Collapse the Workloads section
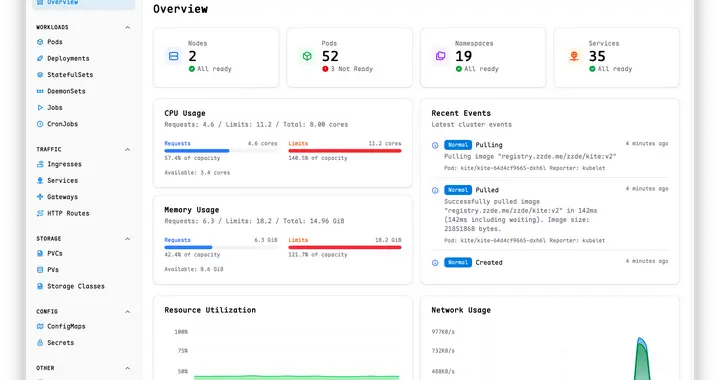Image resolution: width=720 pixels, height=380 pixels. click(x=127, y=28)
